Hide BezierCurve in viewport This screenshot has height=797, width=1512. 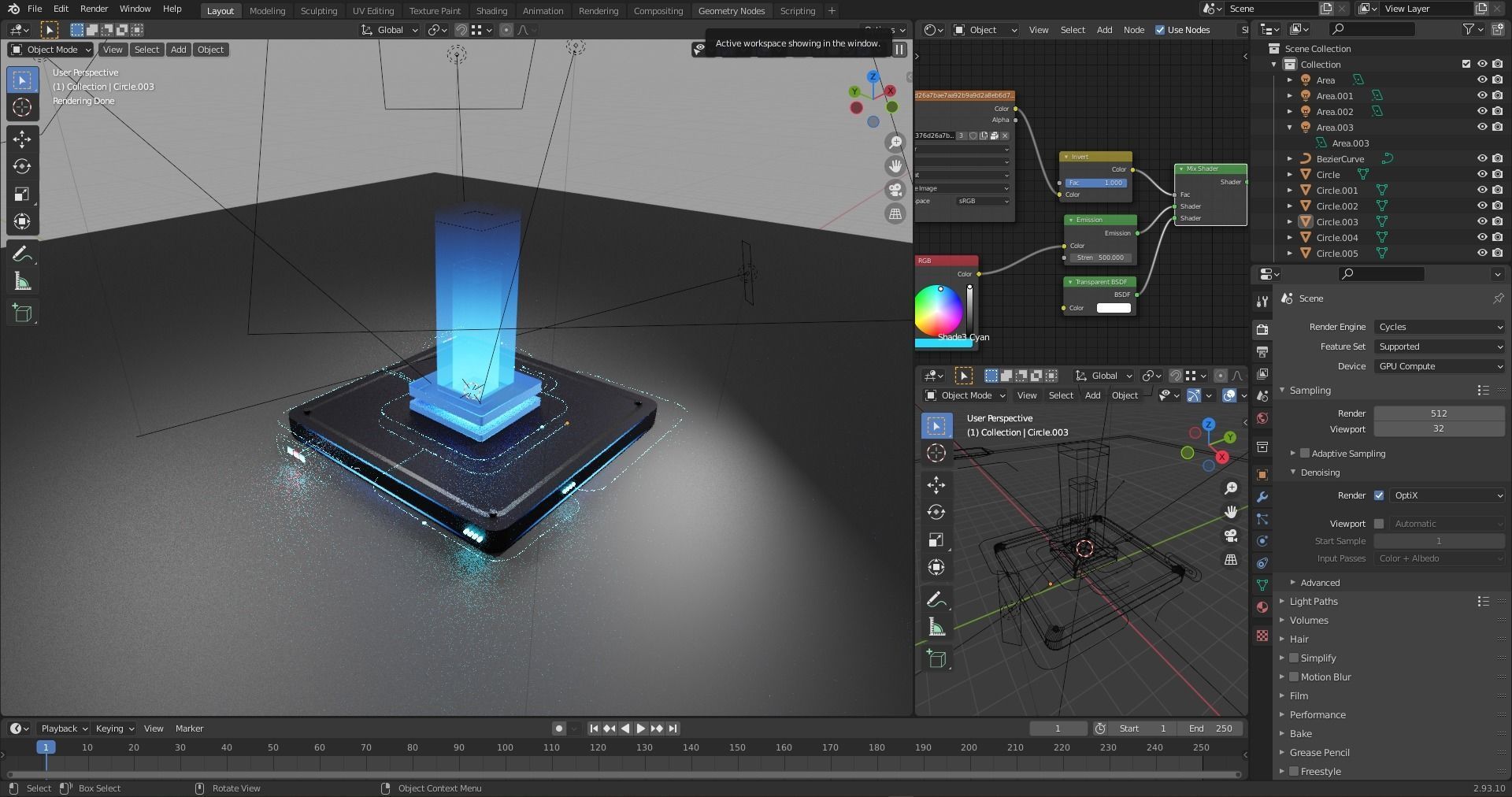(x=1481, y=158)
